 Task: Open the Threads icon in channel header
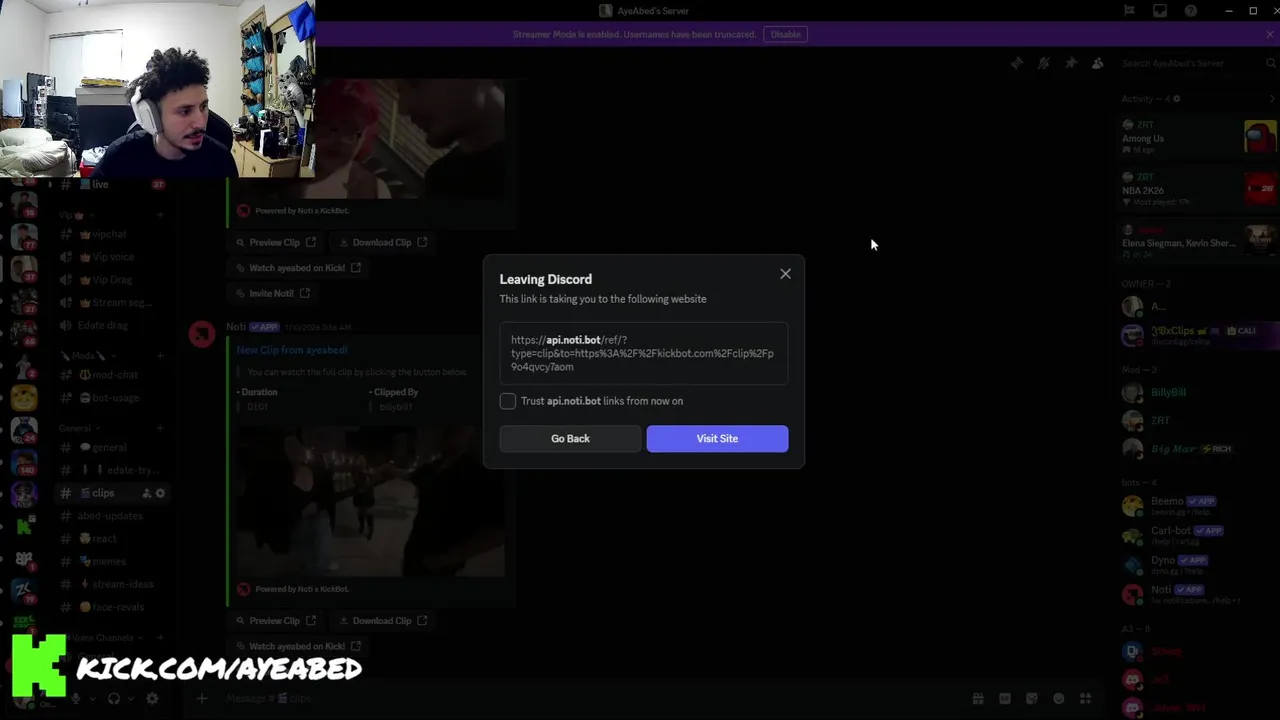point(1017,63)
